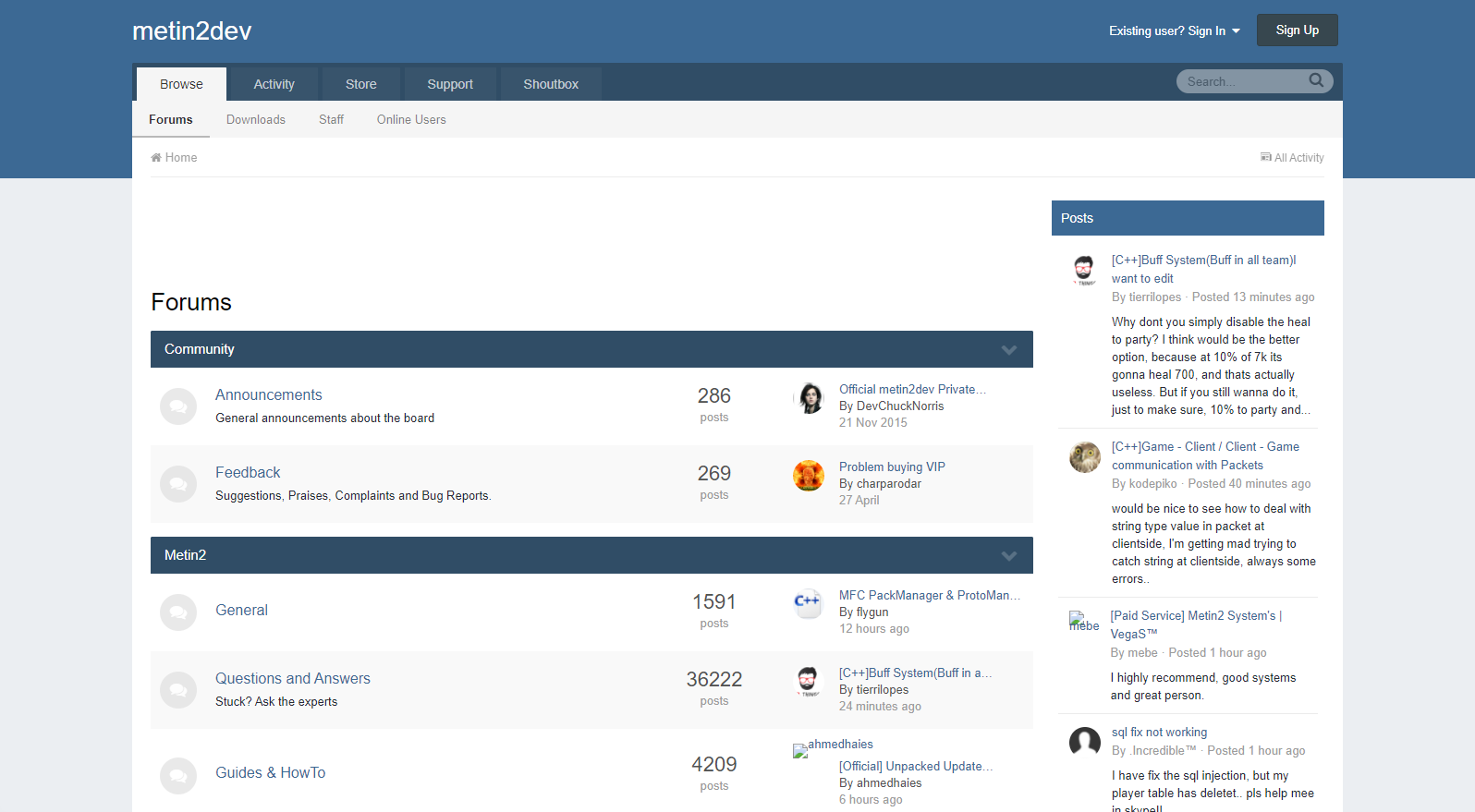Open Questions and Answers forum link
Image resolution: width=1475 pixels, height=812 pixels.
click(x=293, y=678)
